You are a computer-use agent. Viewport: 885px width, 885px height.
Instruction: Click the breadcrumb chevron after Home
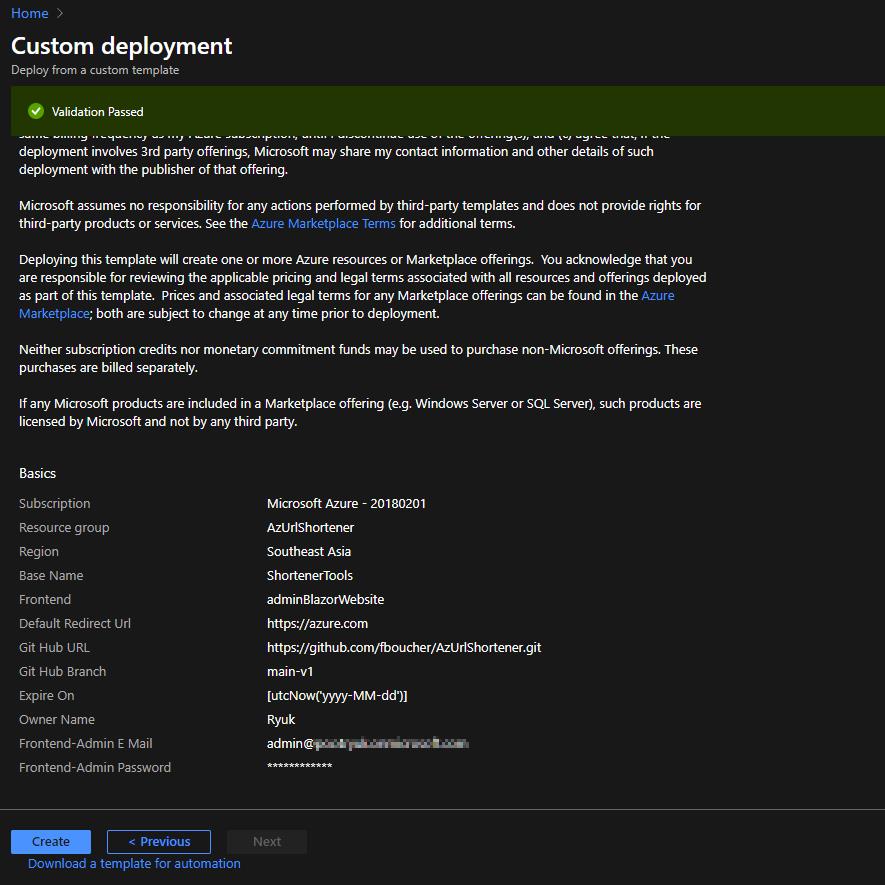(x=60, y=13)
